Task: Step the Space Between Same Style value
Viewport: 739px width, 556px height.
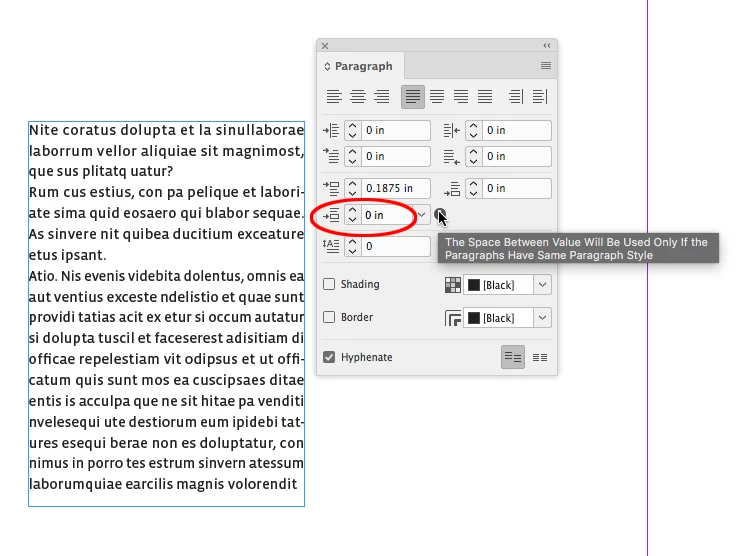Action: [353, 215]
